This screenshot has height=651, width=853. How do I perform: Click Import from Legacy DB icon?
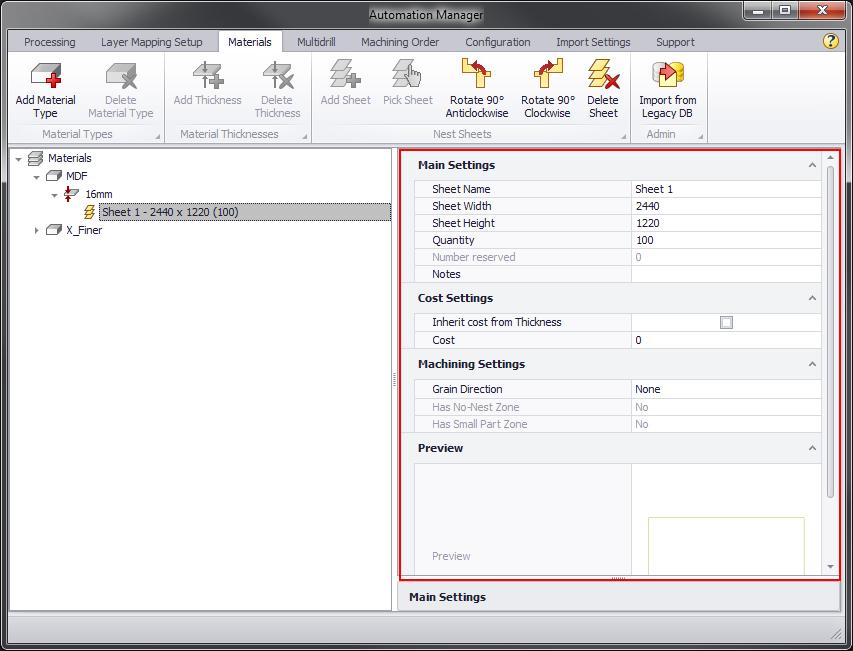click(667, 74)
